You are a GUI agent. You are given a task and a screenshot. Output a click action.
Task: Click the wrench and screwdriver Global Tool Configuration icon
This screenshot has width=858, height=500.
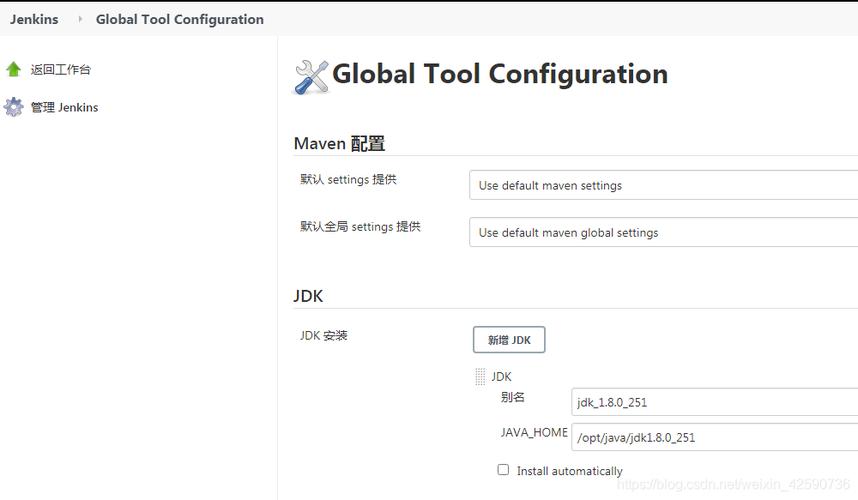coord(311,77)
